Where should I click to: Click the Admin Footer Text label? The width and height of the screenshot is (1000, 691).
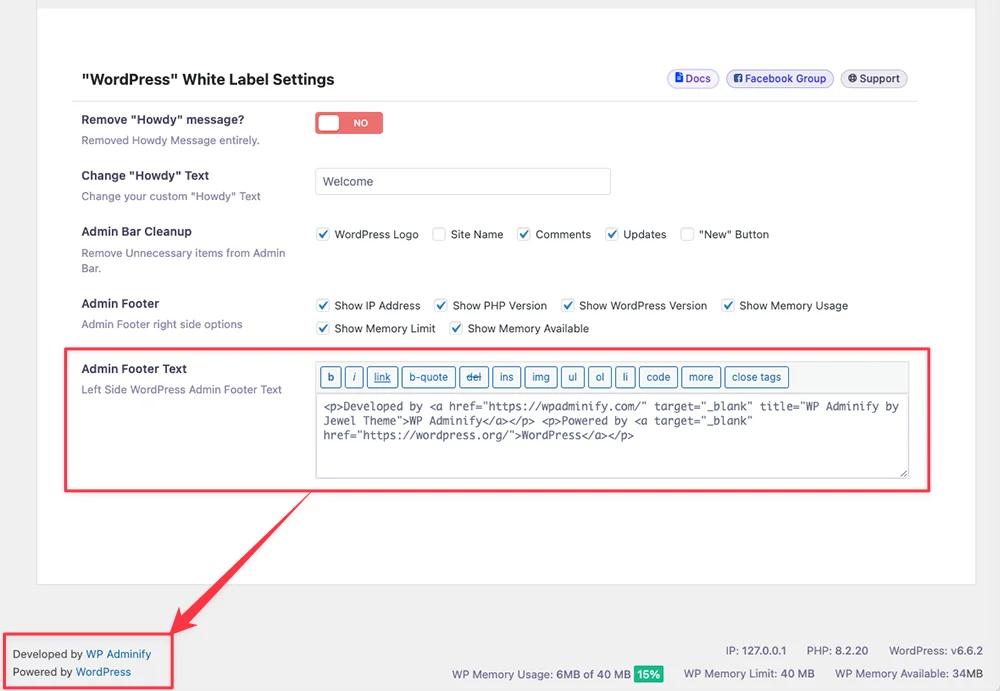[x=134, y=369]
